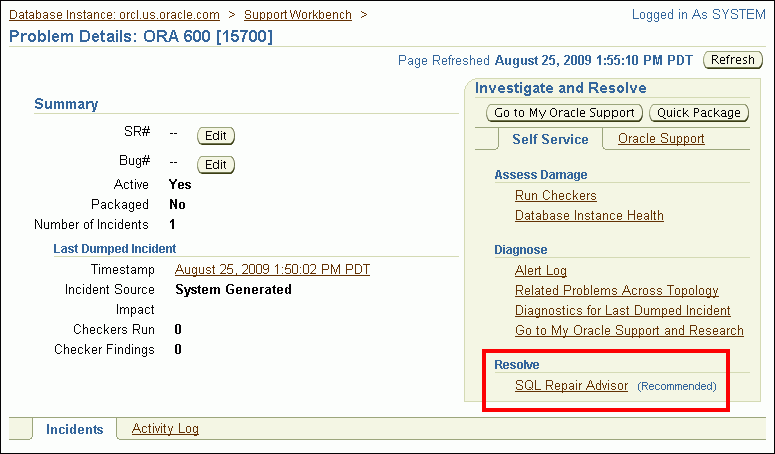View the Alert Log link
Viewport: 775px width, 454px height.
click(540, 270)
